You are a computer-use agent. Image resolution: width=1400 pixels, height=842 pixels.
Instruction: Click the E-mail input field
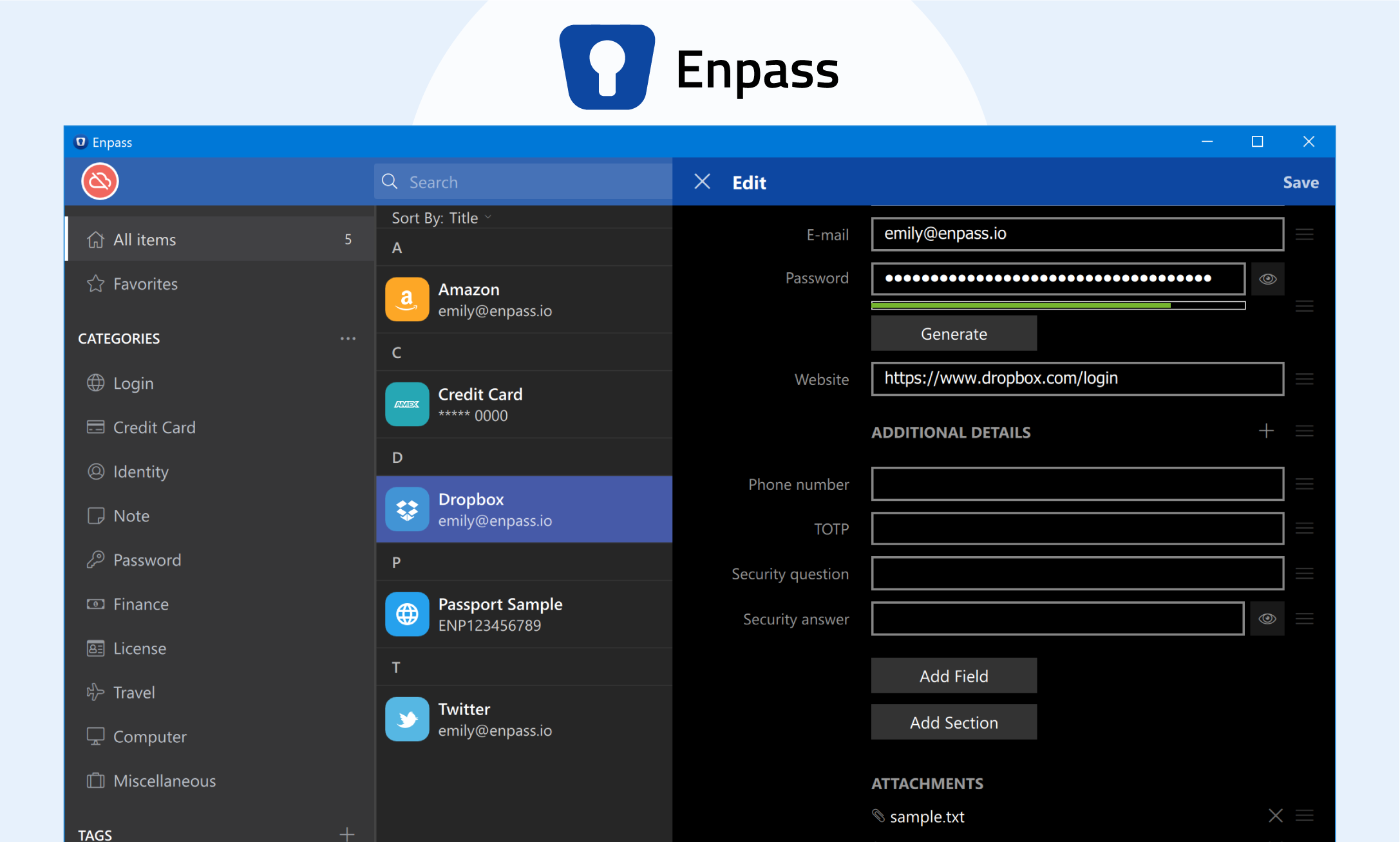1077,234
